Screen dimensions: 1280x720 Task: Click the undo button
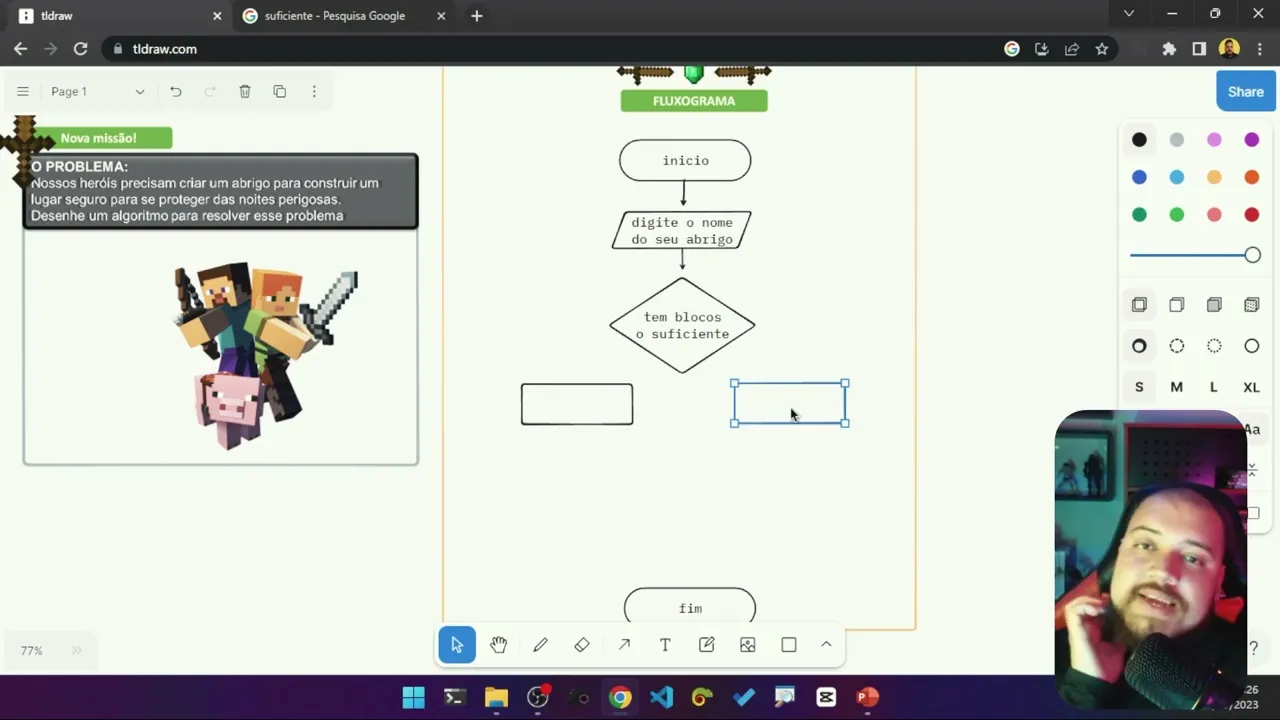tap(176, 91)
